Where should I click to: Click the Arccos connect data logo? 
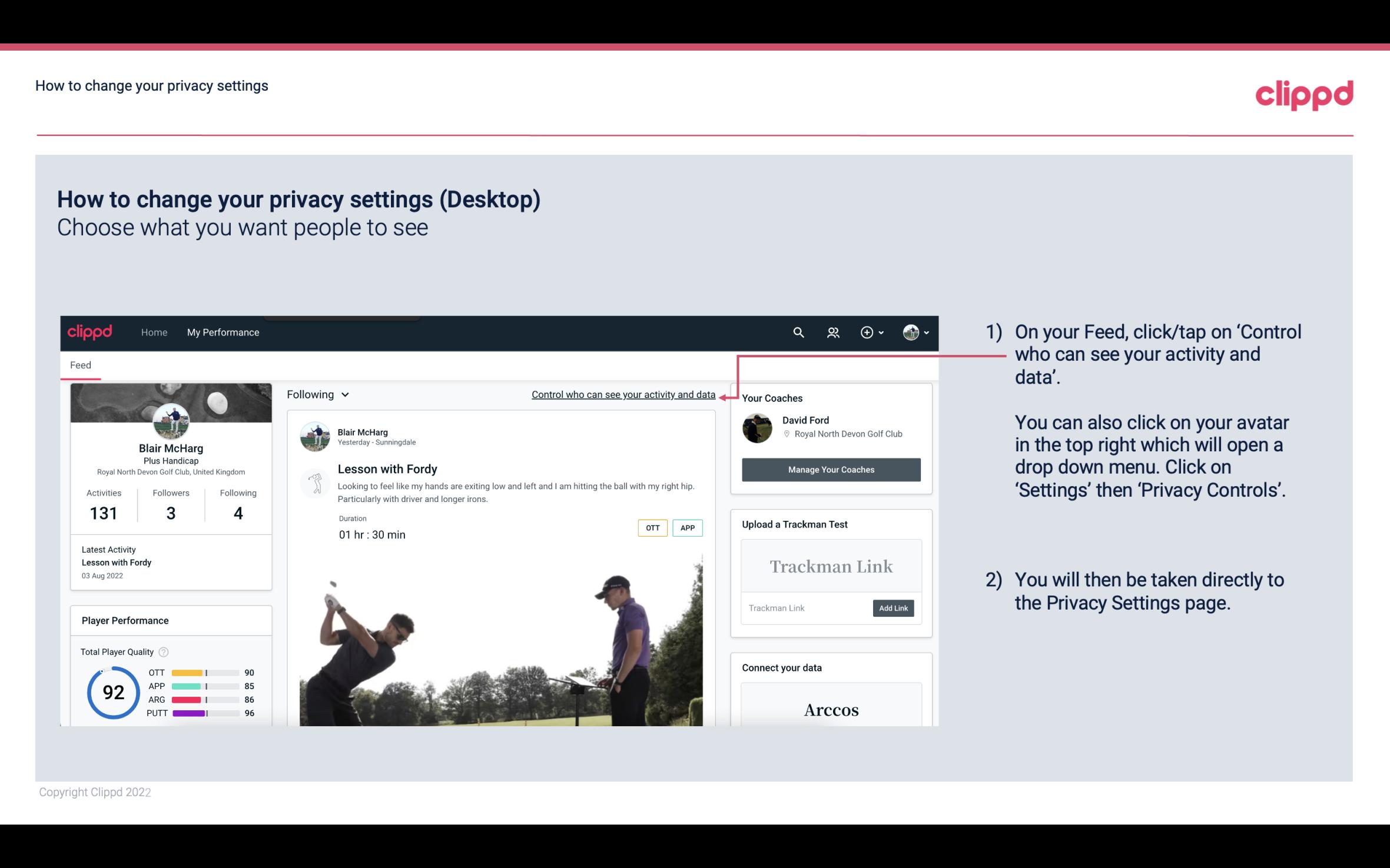830,710
